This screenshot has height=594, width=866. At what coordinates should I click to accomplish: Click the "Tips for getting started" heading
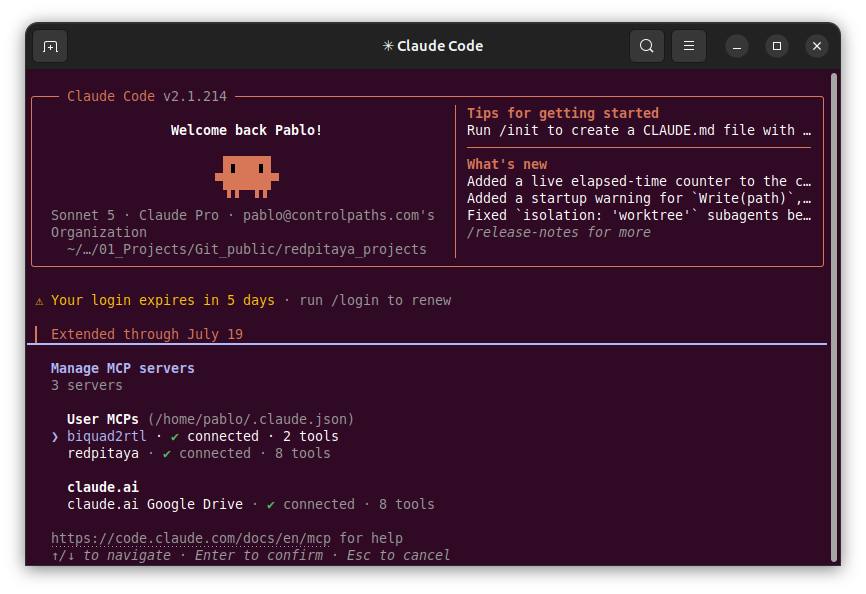(563, 113)
